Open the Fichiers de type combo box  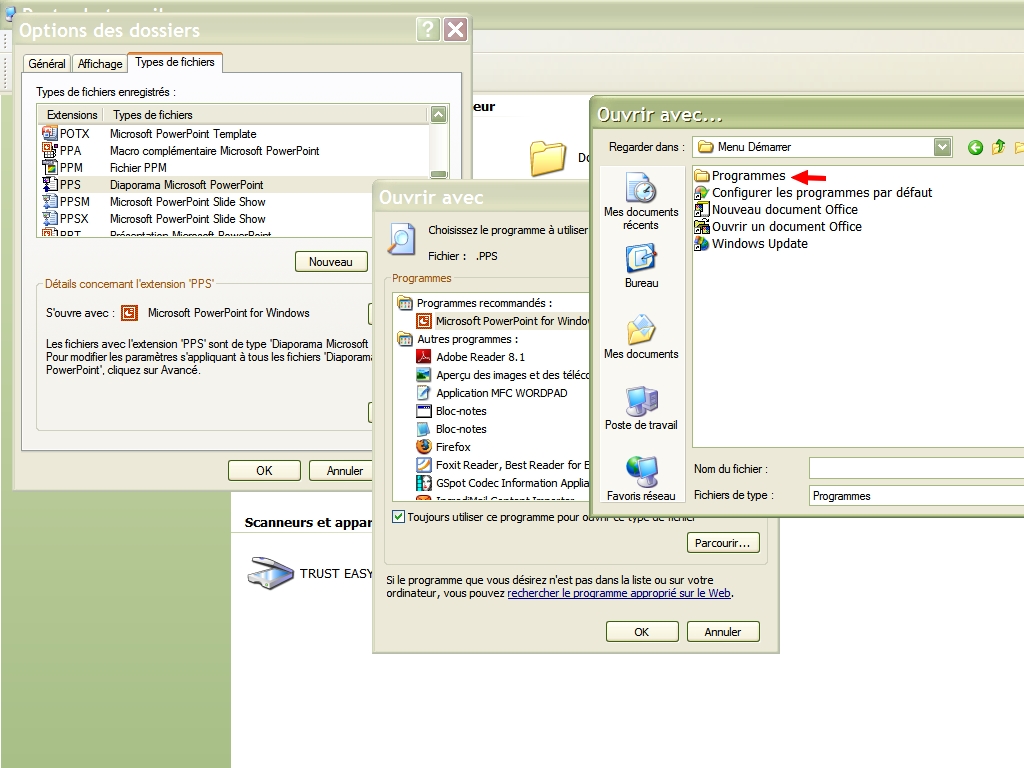coord(915,496)
